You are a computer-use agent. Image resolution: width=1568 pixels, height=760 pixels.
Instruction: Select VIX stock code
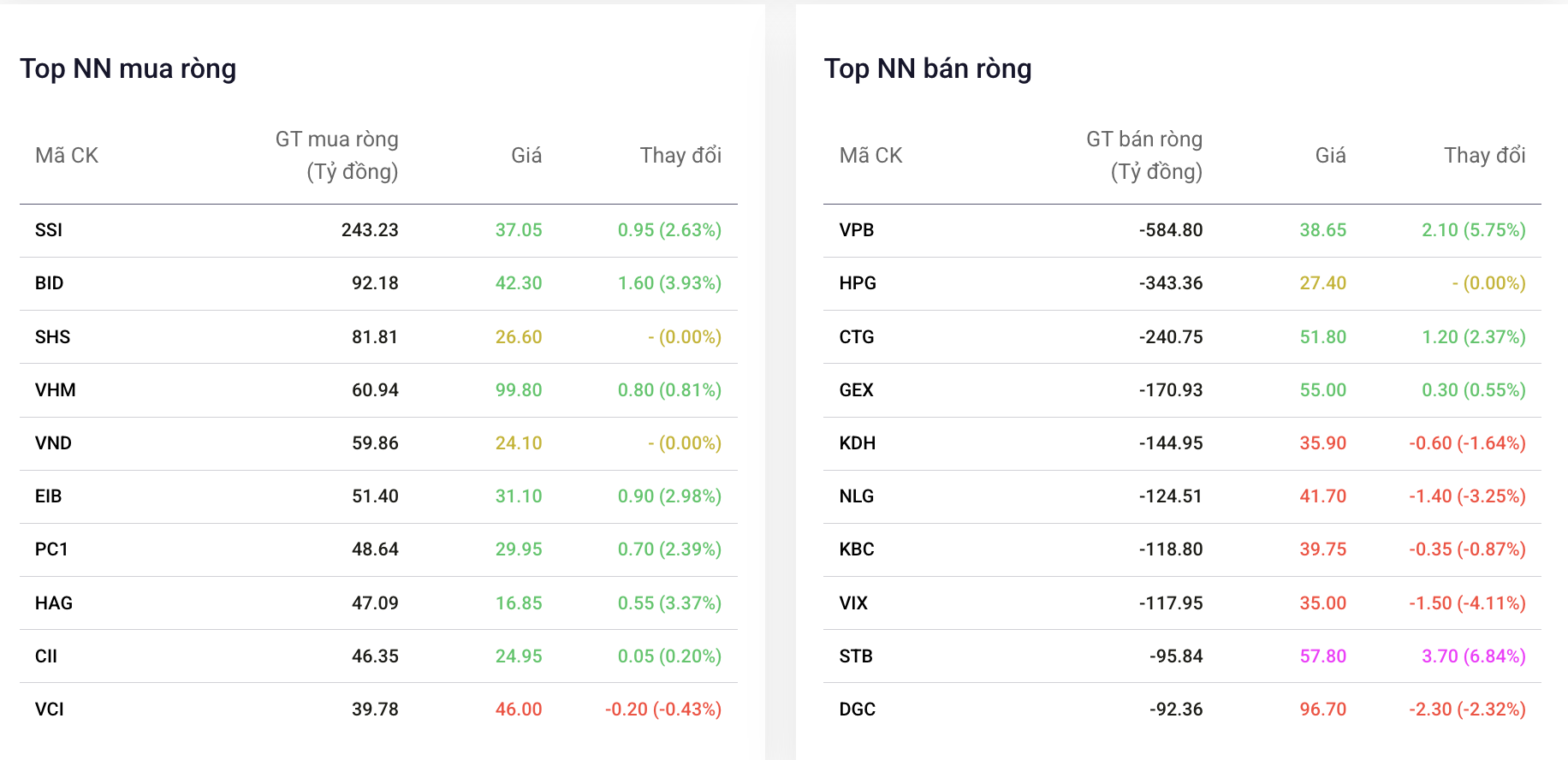(x=853, y=603)
